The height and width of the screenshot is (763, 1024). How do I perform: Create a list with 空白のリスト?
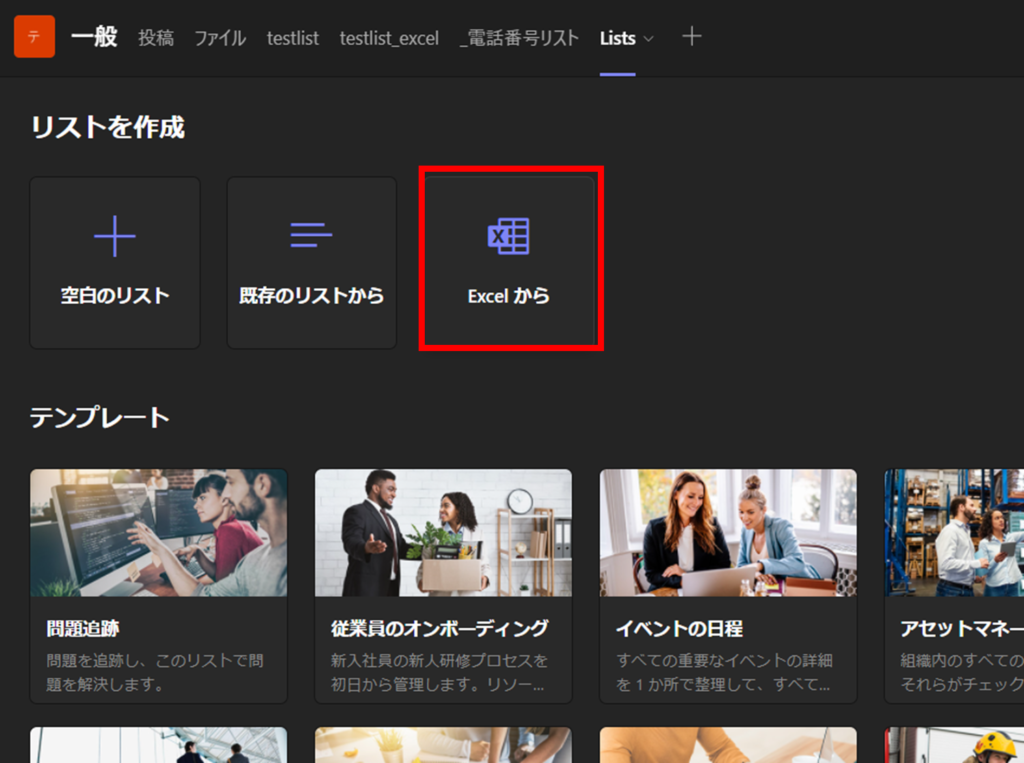(115, 263)
